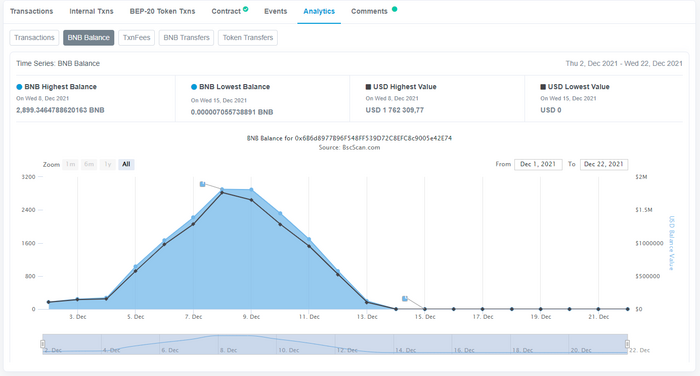
Task: Open BEP-20 Token Txns tab
Action: [162, 11]
